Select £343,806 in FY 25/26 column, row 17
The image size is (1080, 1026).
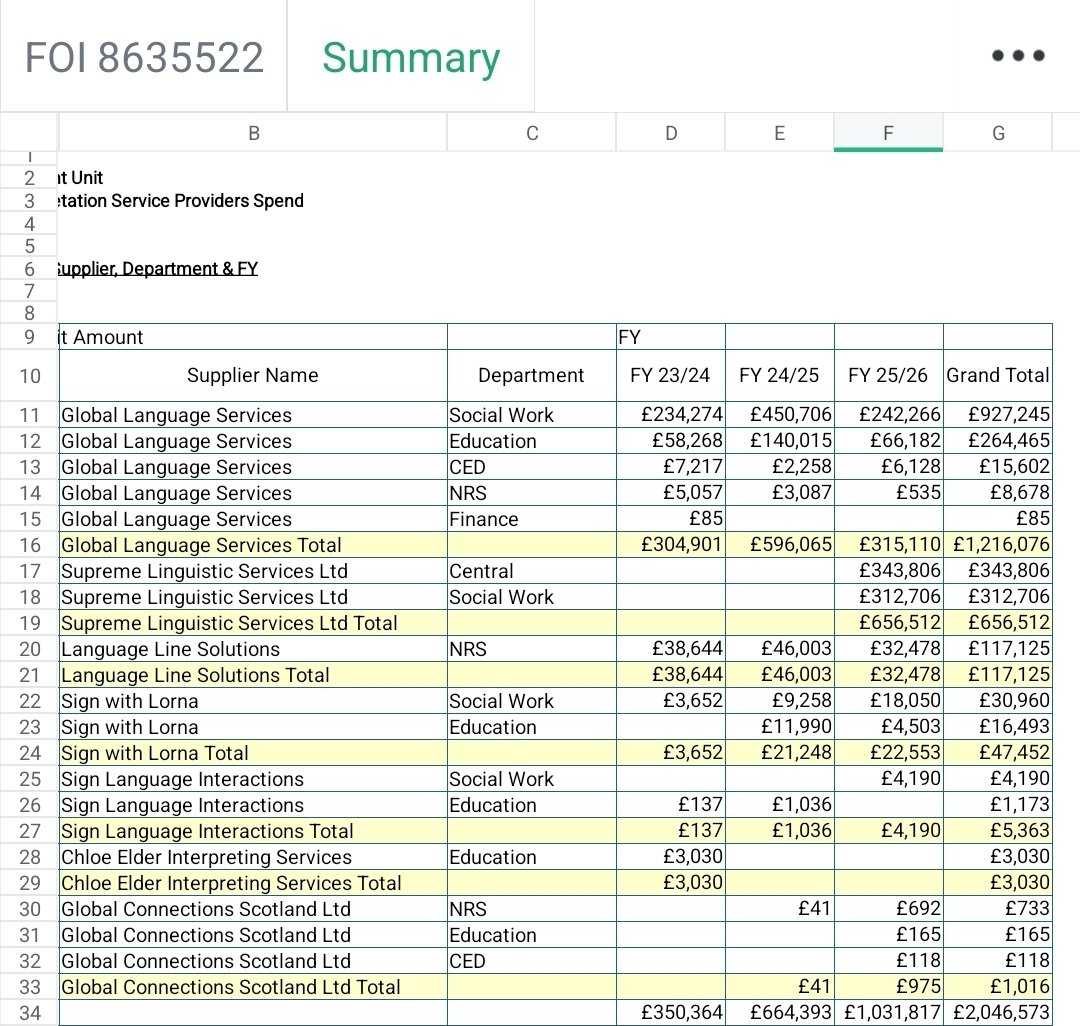tap(889, 571)
